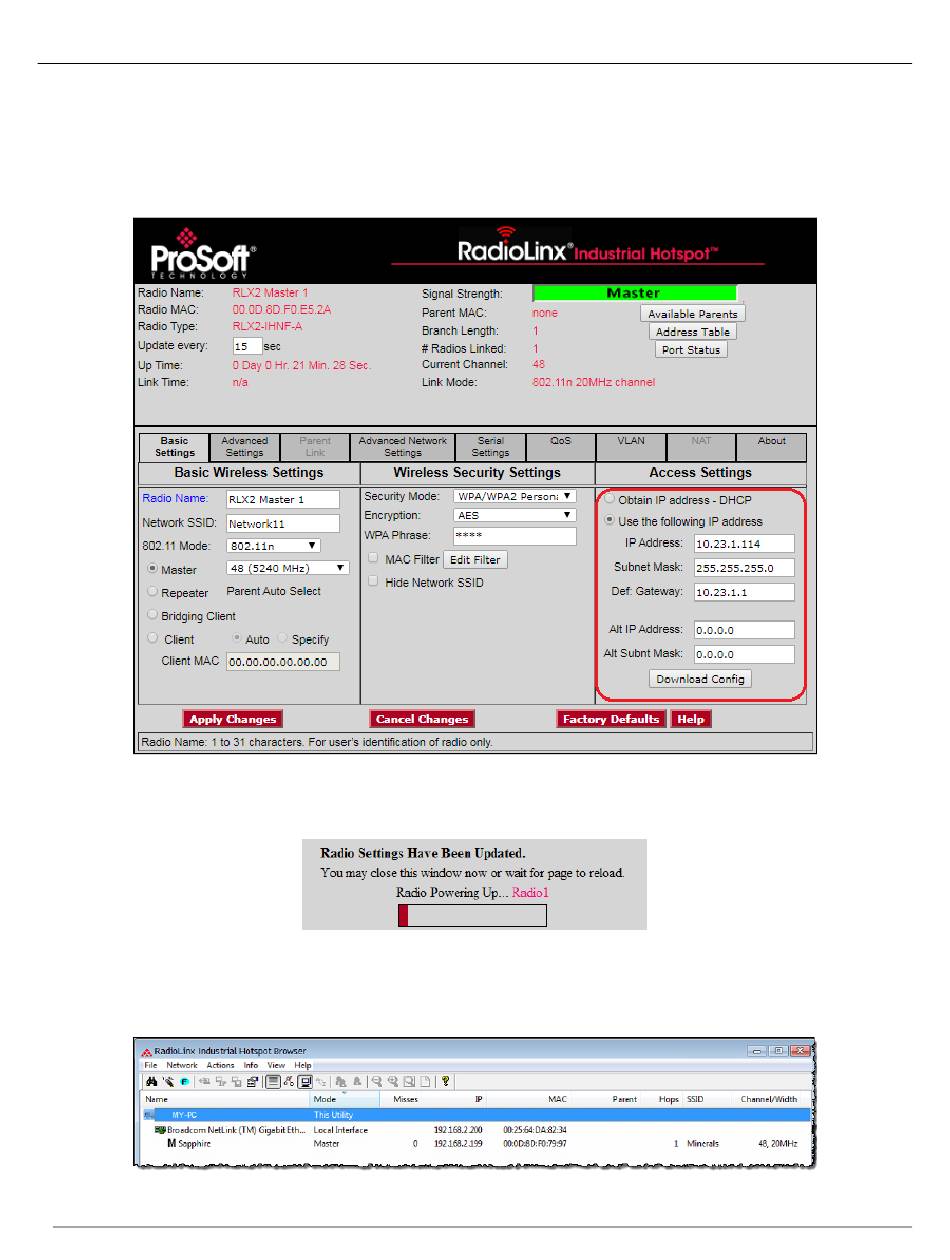The height and width of the screenshot is (1260, 950).
Task: Open the About tab
Action: [x=772, y=447]
